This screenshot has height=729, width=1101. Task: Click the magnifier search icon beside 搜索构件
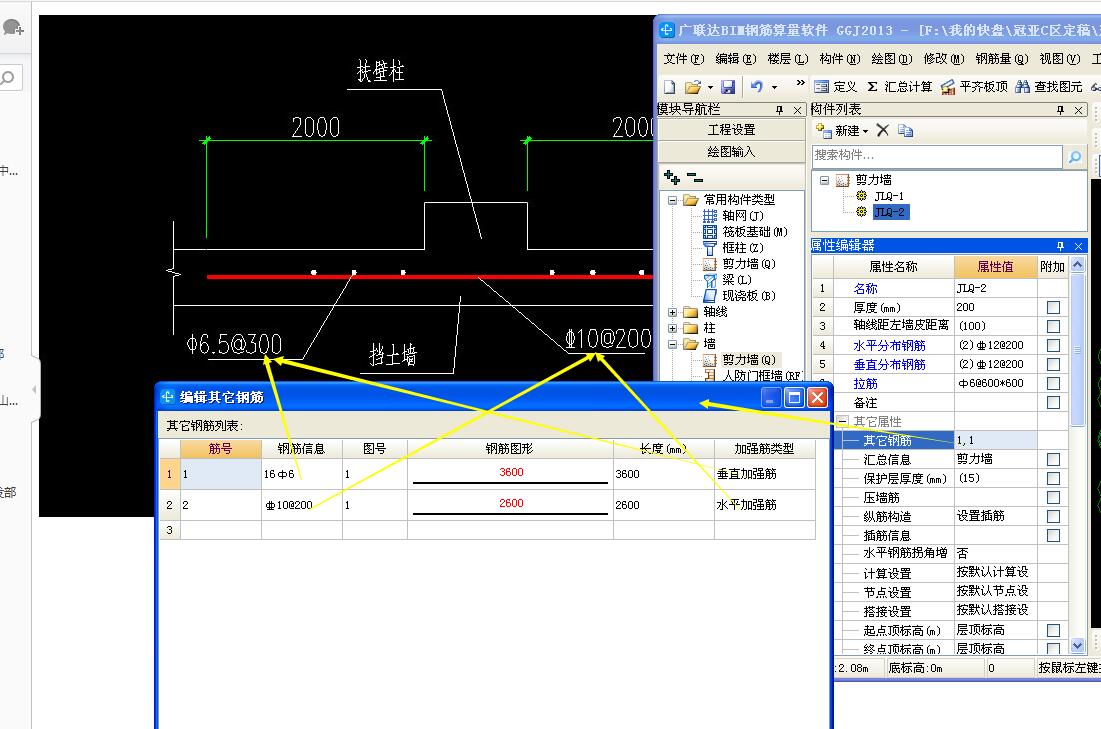tap(1074, 157)
